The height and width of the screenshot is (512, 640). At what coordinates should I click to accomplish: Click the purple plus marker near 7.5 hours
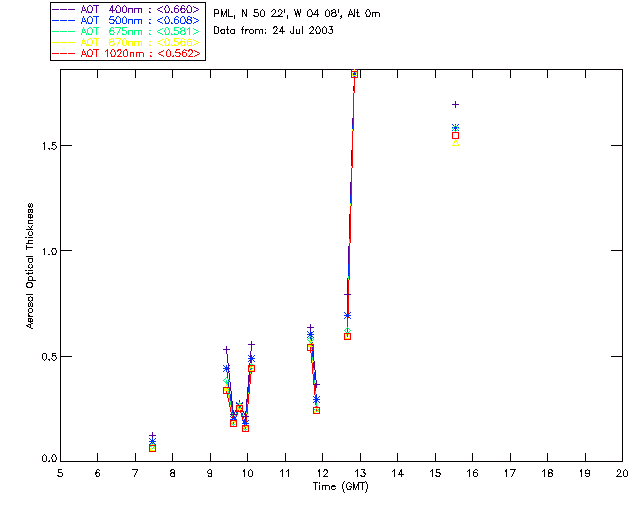152,436
